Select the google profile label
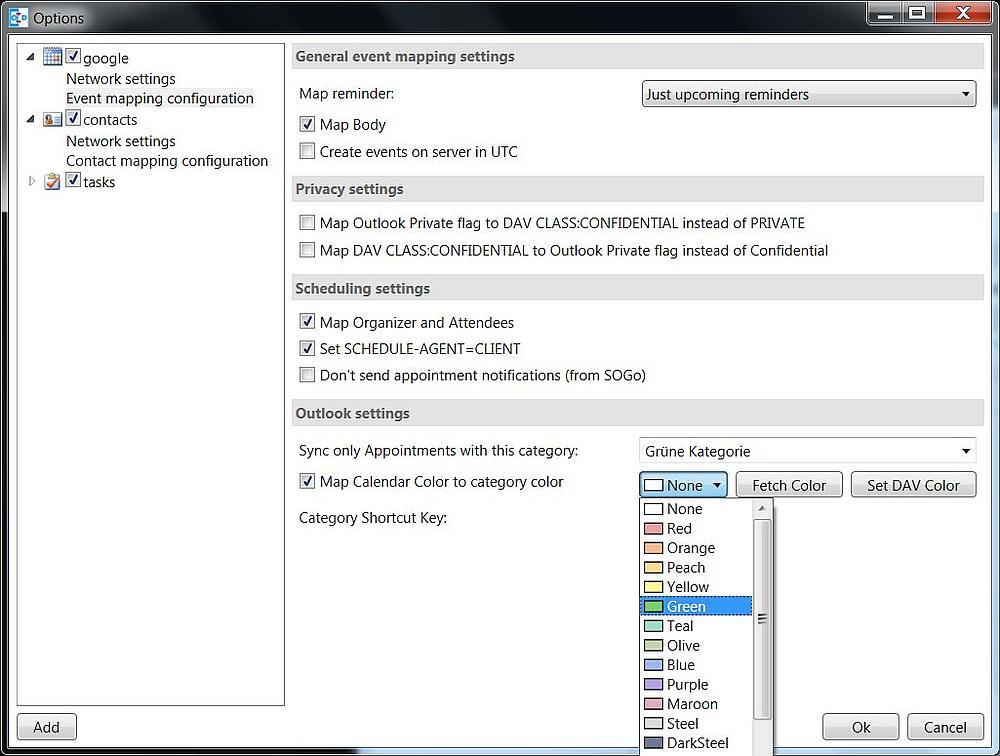The height and width of the screenshot is (756, 1000). click(106, 58)
